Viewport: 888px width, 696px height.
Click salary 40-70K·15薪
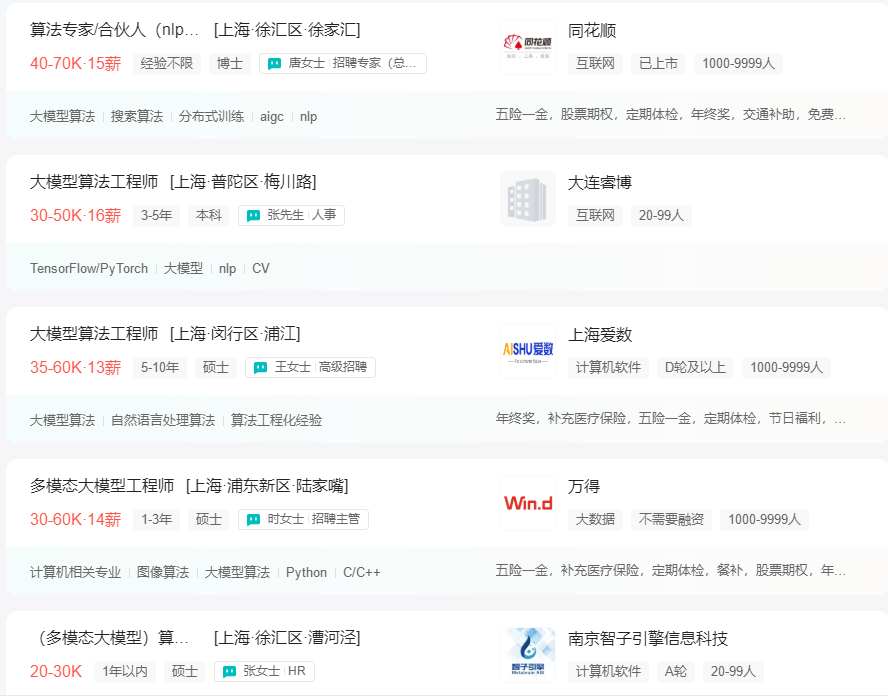(x=75, y=63)
